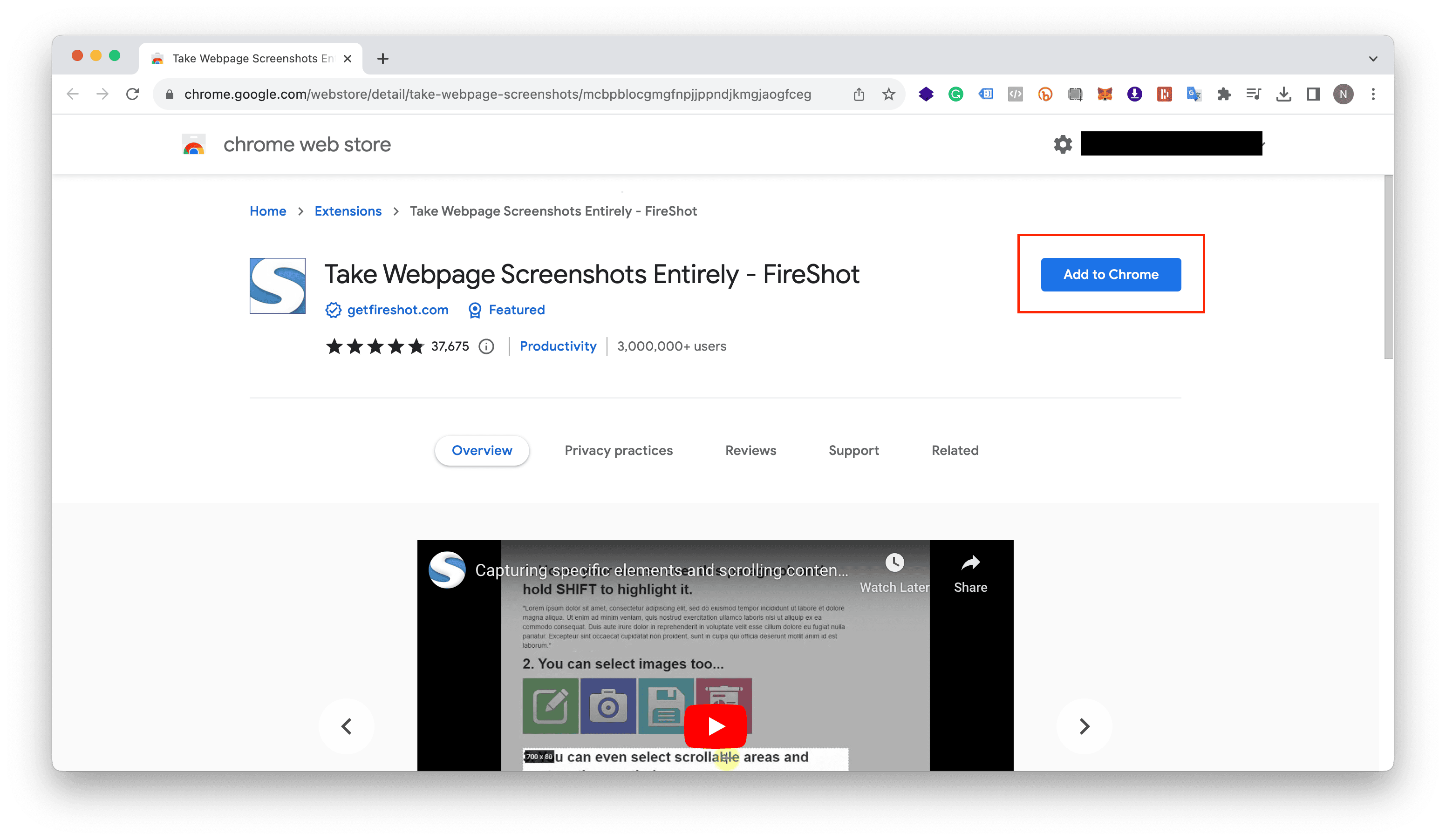Open the red square extension icon
The height and width of the screenshot is (840, 1446).
pos(1164,94)
